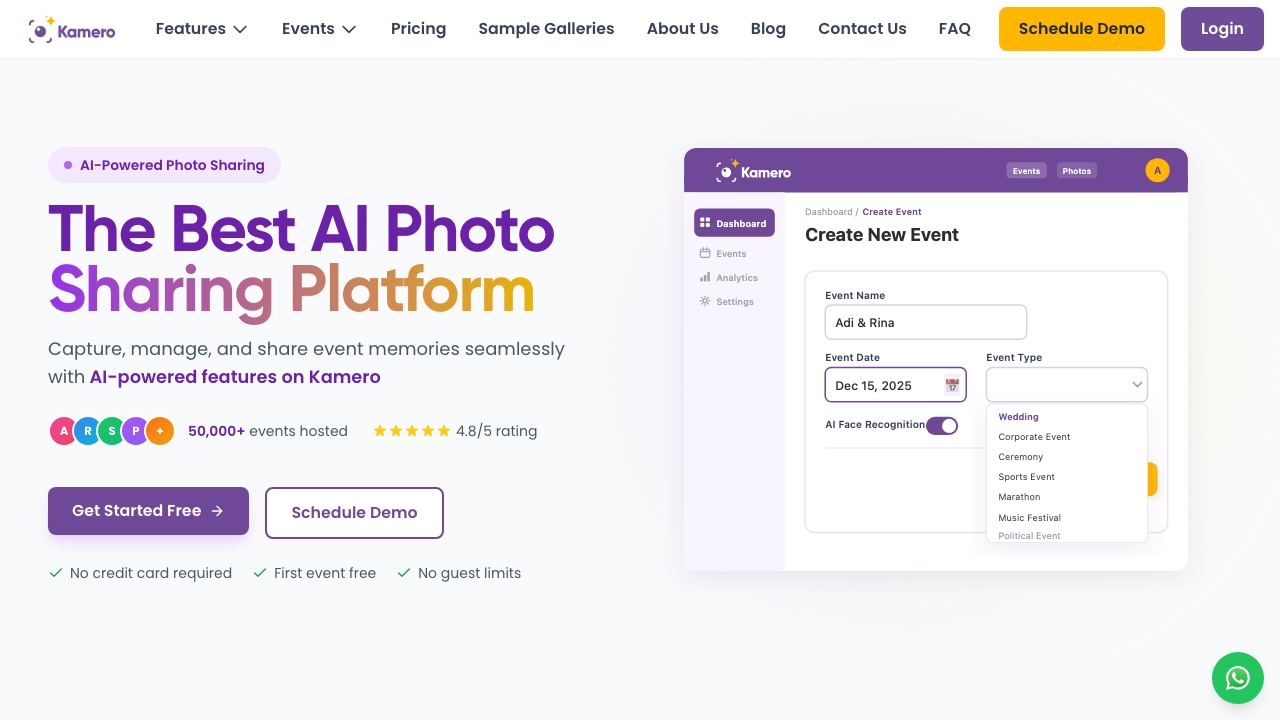
Task: Click the blue 'R' avatar circle
Action: click(x=87, y=431)
